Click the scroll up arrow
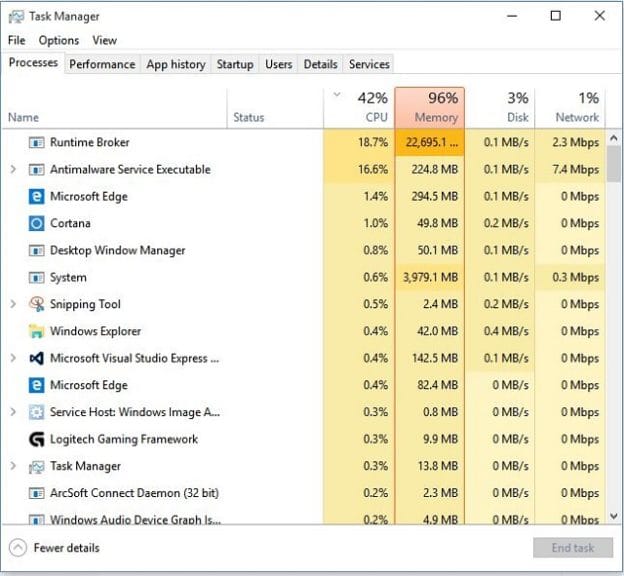This screenshot has width=624, height=576. pos(614,138)
